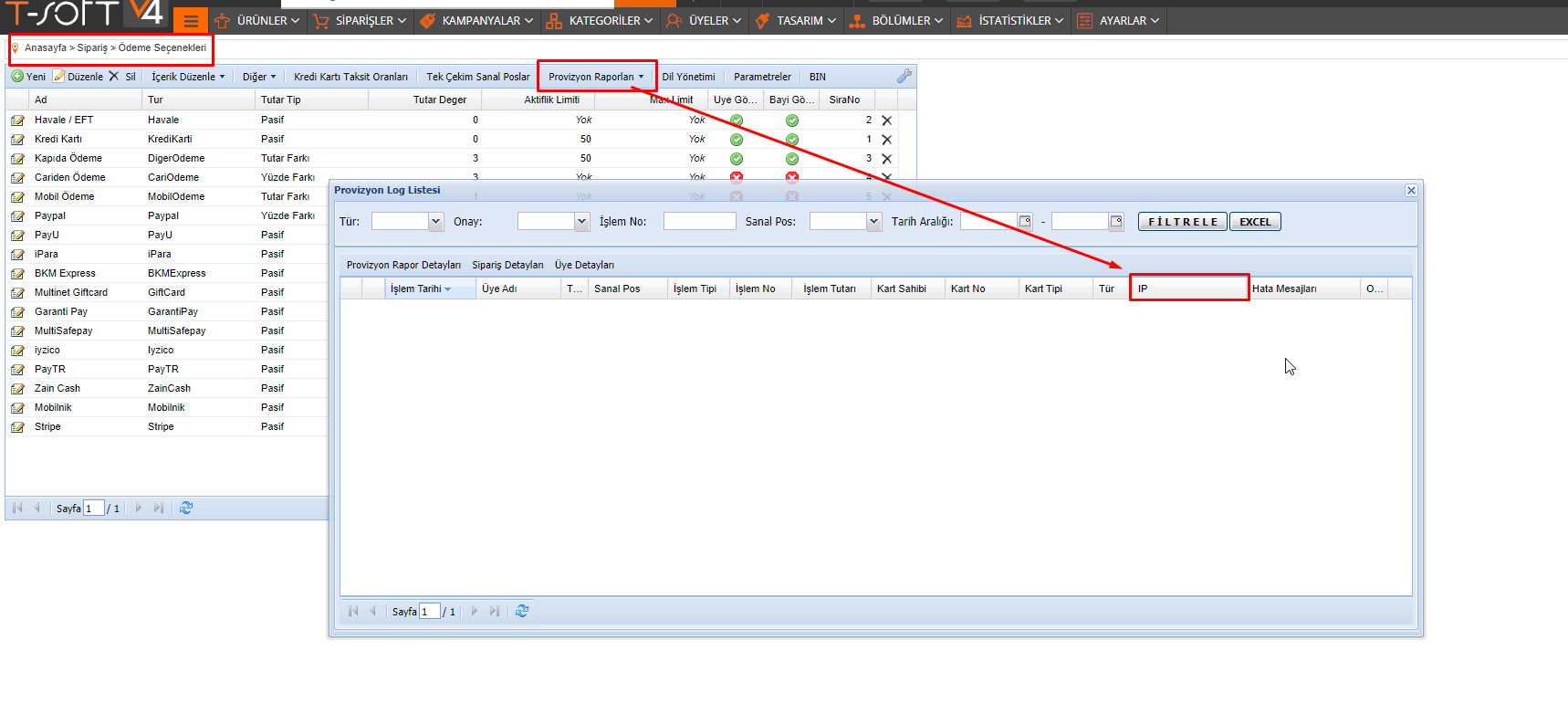1568x724 pixels.
Task: Go to first page in Provizyon Log
Action: pos(353,611)
